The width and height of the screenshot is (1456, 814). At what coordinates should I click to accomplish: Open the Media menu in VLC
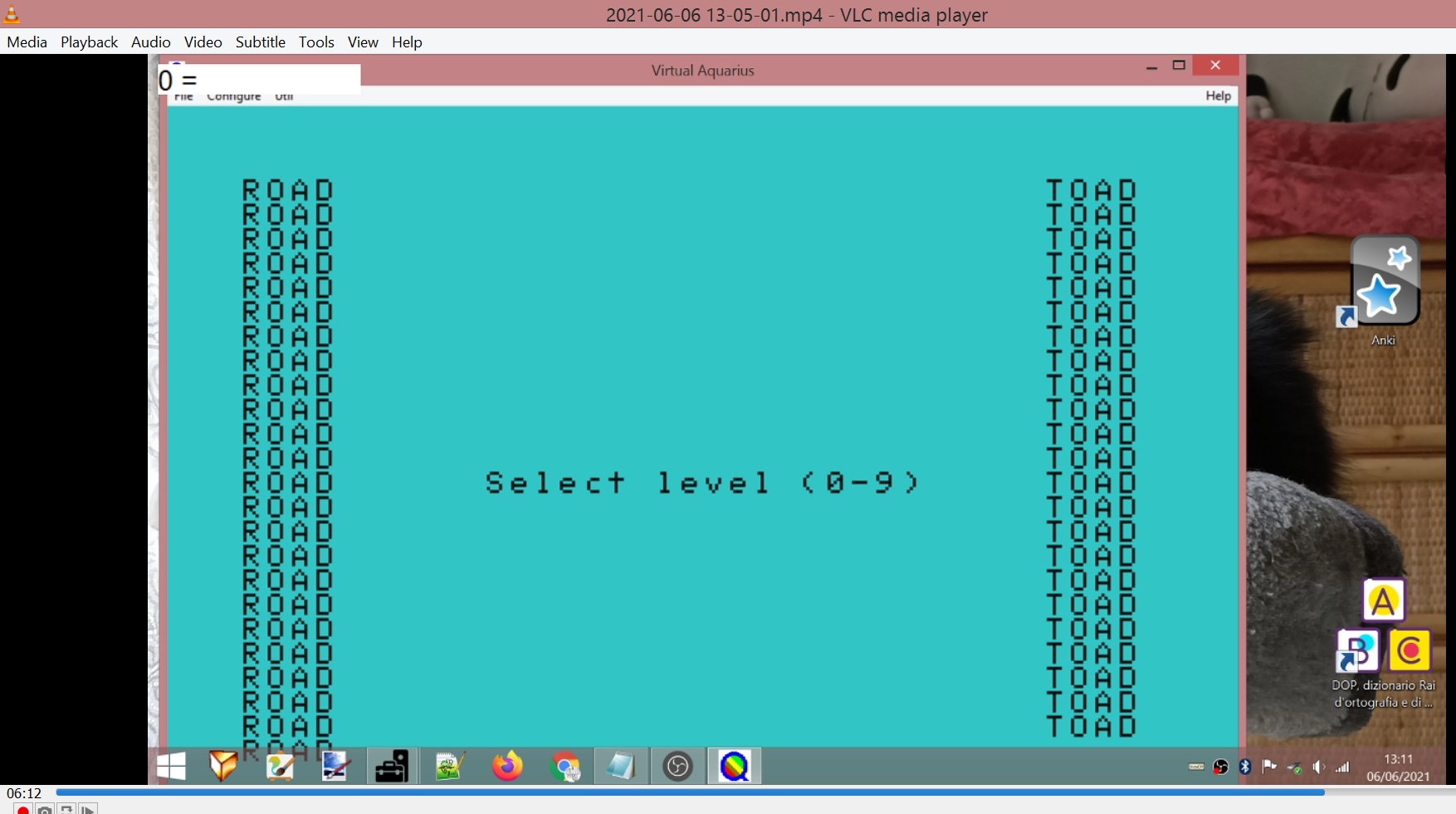[27, 42]
